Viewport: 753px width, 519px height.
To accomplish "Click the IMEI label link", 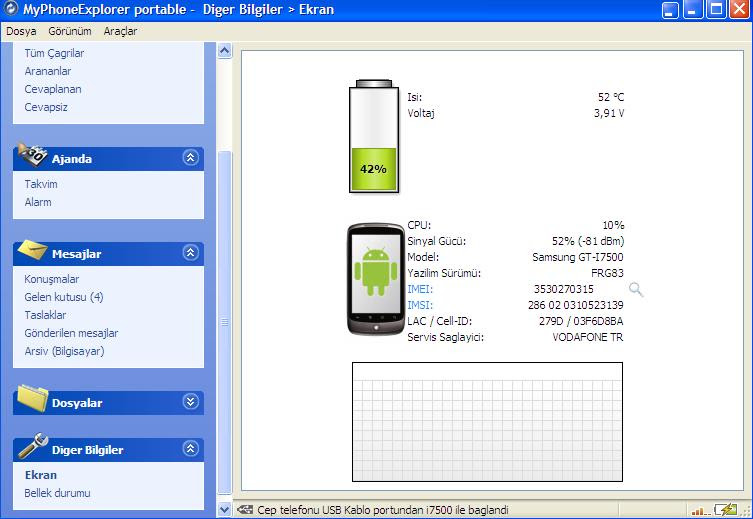I will [x=420, y=289].
